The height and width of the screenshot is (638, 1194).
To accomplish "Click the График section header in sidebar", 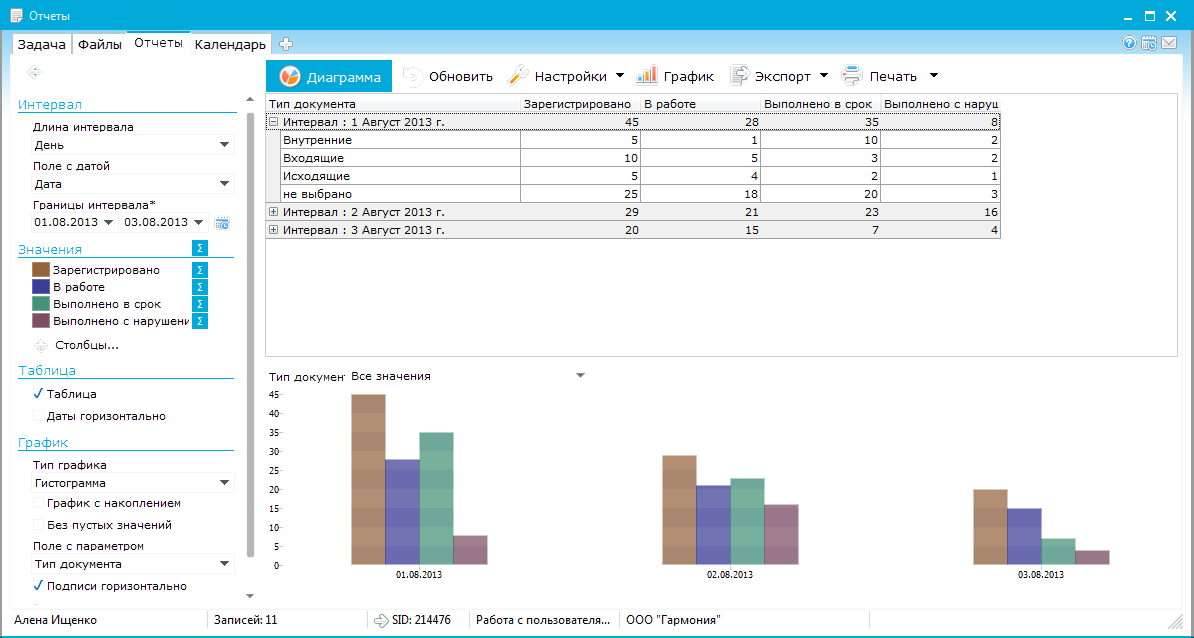I will coord(43,442).
